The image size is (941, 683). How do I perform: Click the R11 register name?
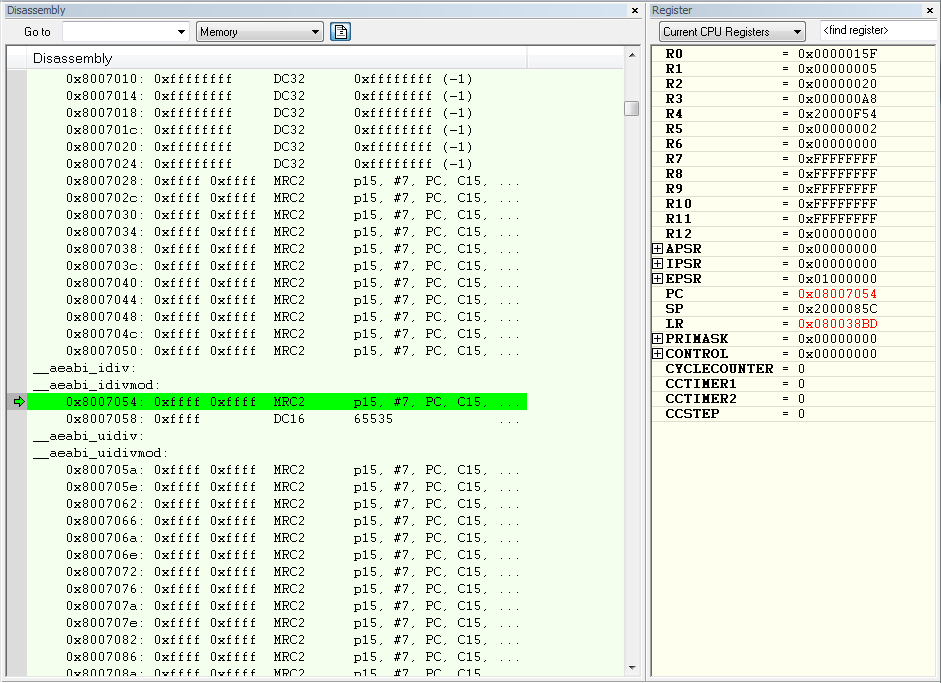(x=678, y=218)
